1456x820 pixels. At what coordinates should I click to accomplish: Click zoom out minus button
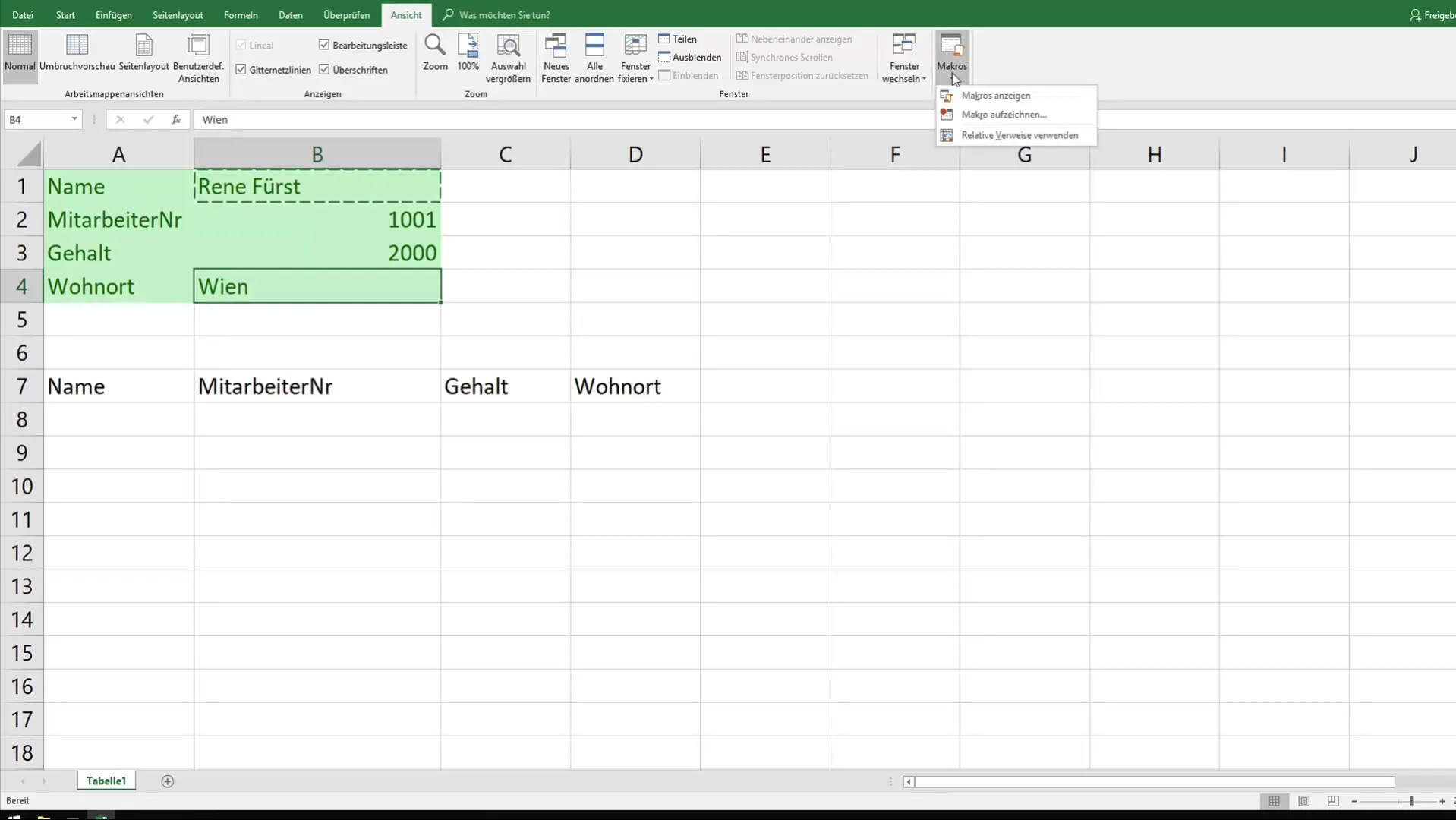point(1354,801)
